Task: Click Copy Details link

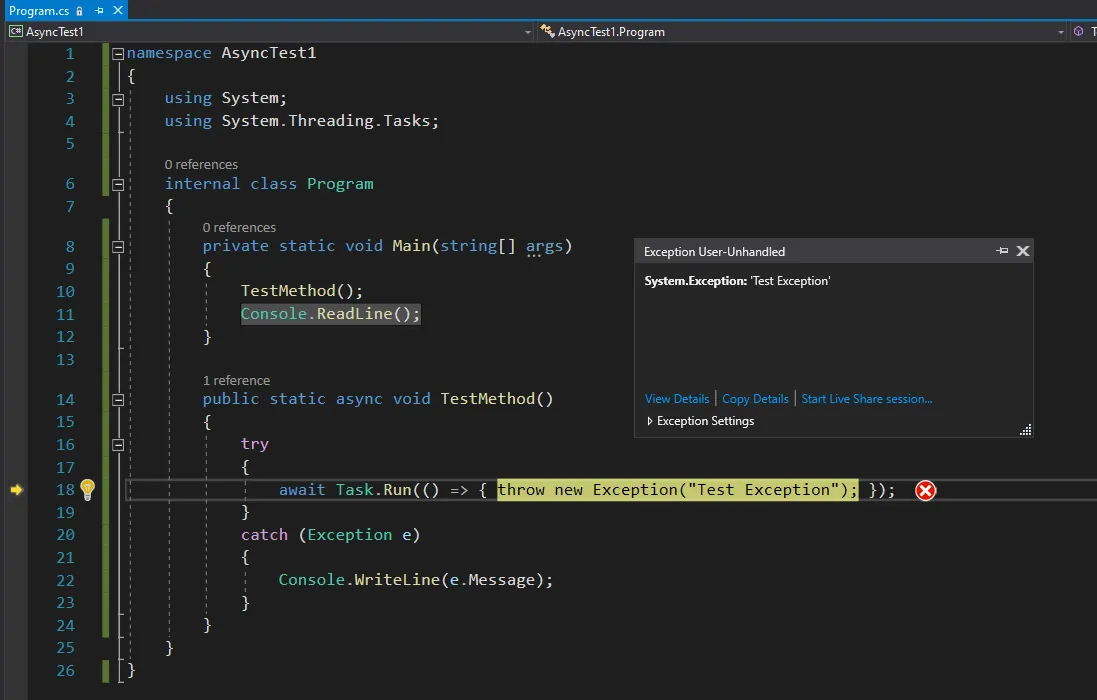Action: (755, 398)
